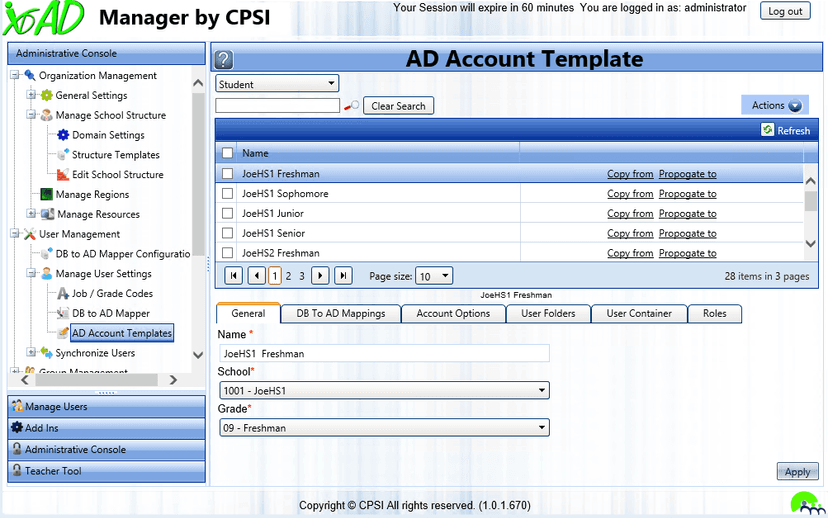This screenshot has width=828, height=518.
Task: Click the General Settings gear icon
Action: [x=47, y=96]
